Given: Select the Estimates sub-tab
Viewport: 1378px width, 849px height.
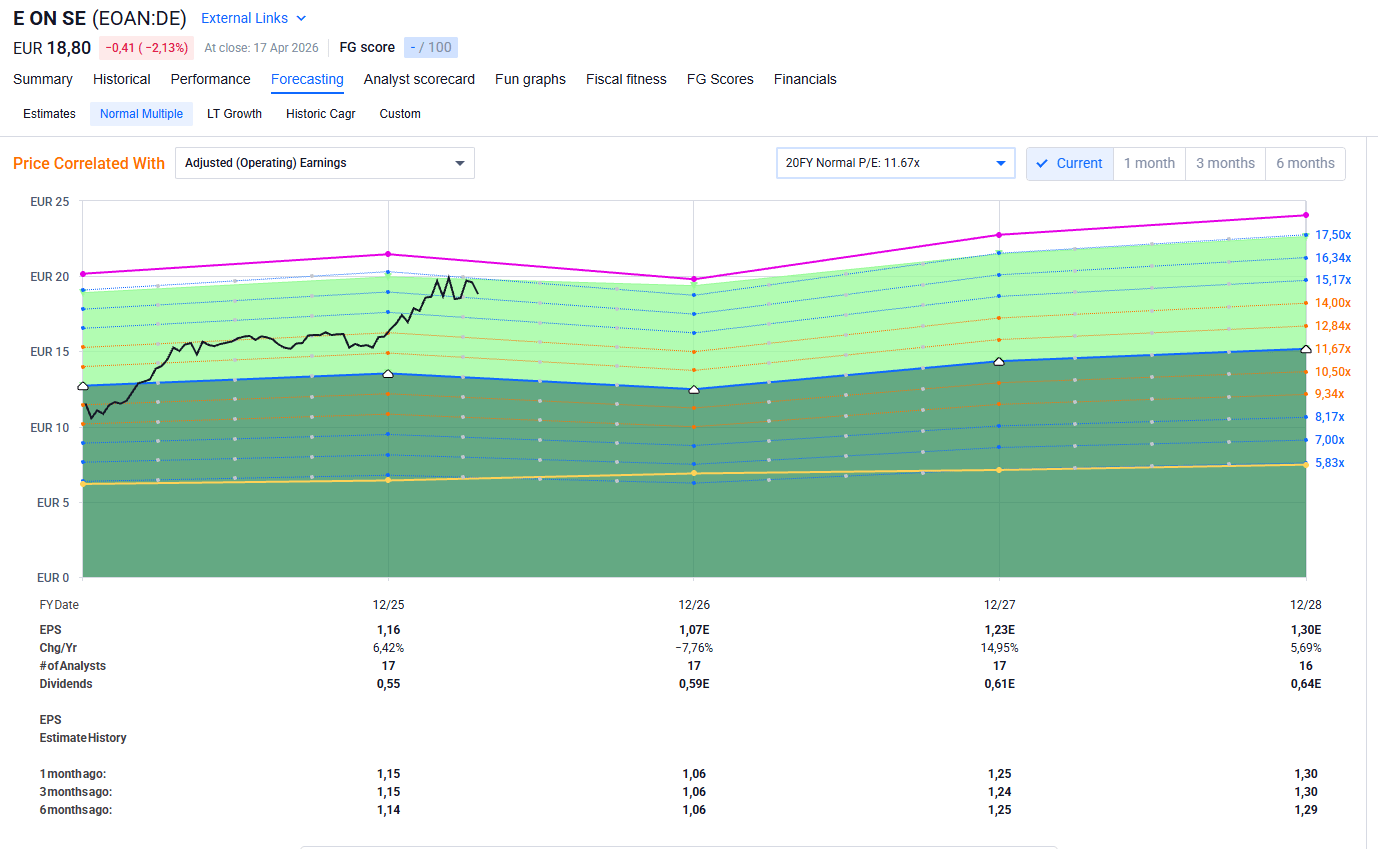Looking at the screenshot, I should [x=49, y=114].
